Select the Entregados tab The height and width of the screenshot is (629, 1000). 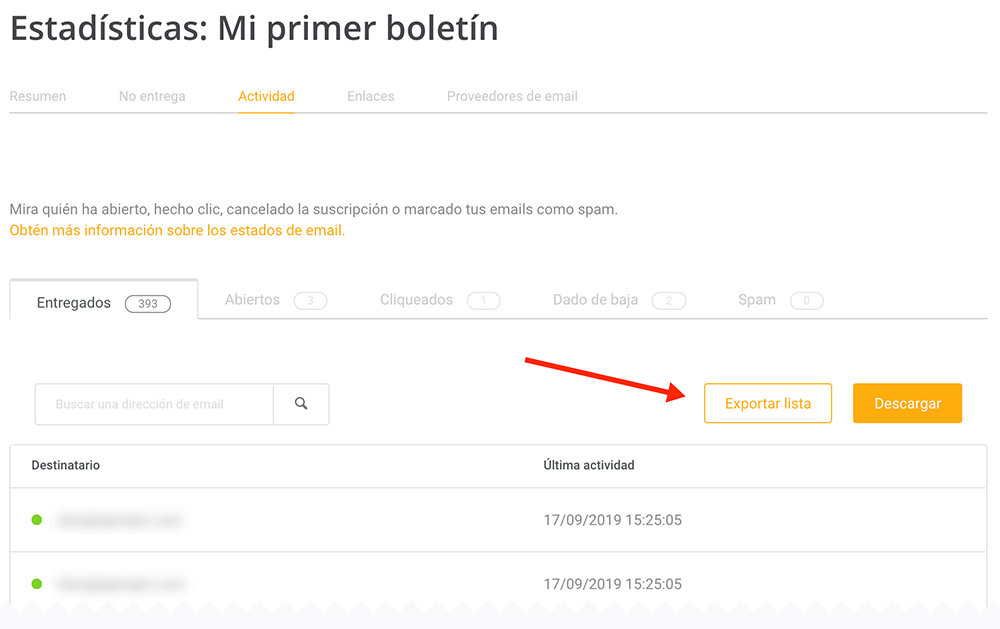tap(104, 300)
